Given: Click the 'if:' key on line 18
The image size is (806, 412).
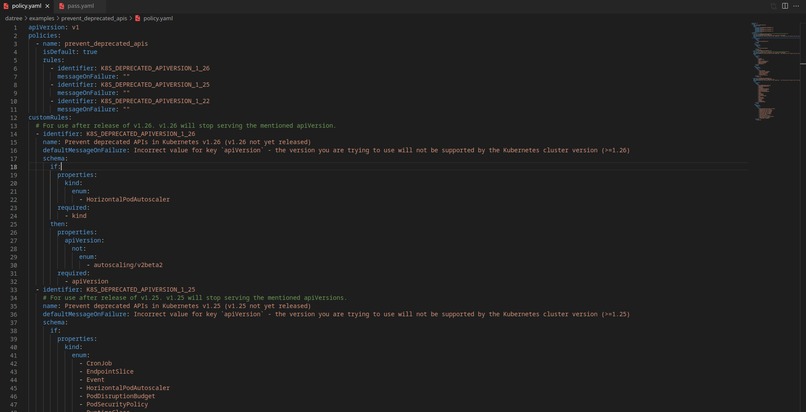Looking at the screenshot, I should pos(56,167).
